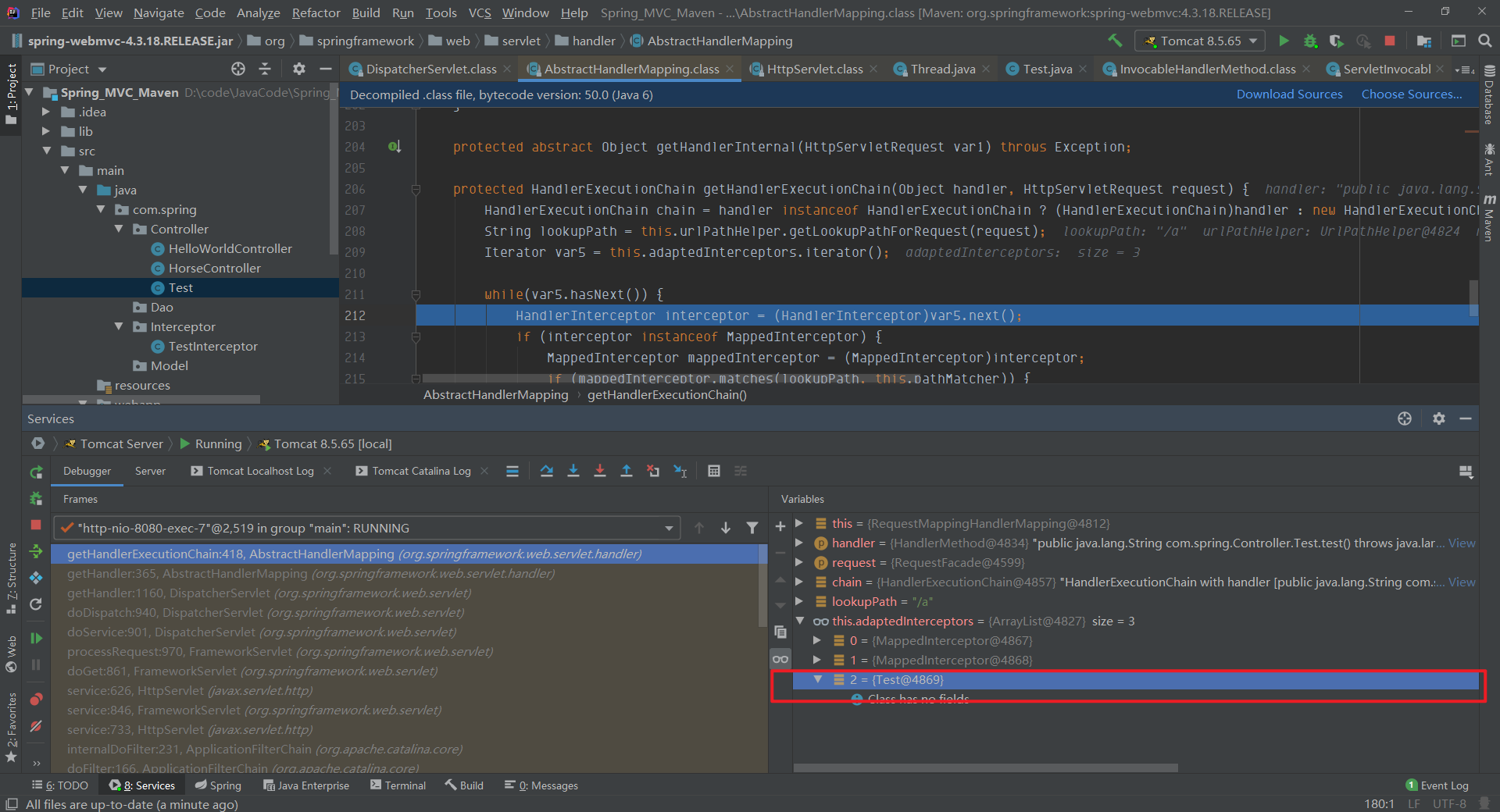
Task: Click the Build Project hammer icon
Action: (1115, 41)
